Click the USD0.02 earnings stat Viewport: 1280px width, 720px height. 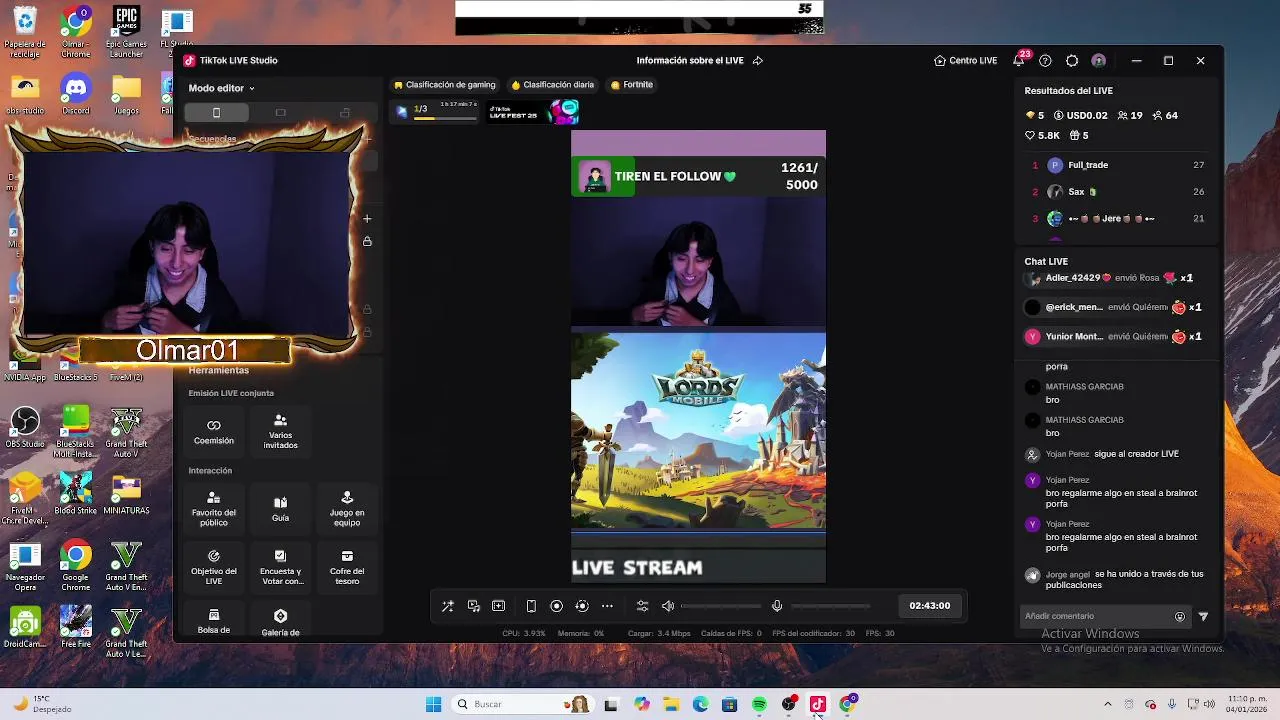click(x=1081, y=116)
